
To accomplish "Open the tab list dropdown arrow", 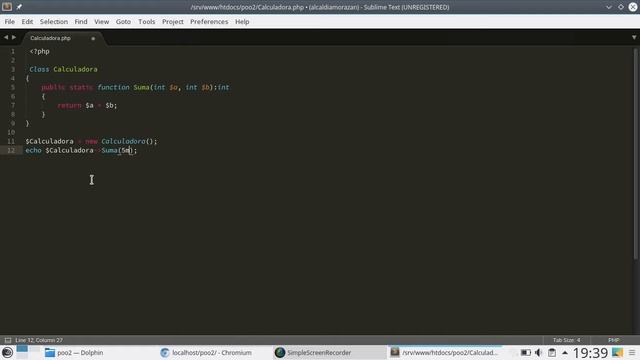I will tap(634, 37).
